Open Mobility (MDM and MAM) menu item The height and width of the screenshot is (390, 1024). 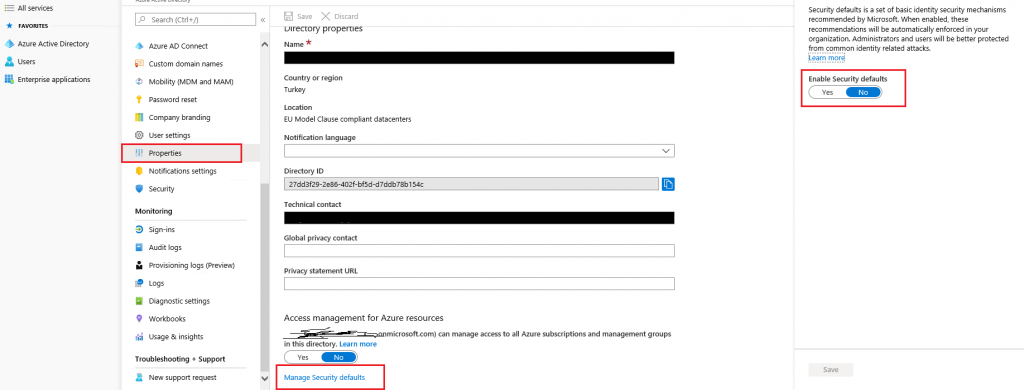coord(191,82)
